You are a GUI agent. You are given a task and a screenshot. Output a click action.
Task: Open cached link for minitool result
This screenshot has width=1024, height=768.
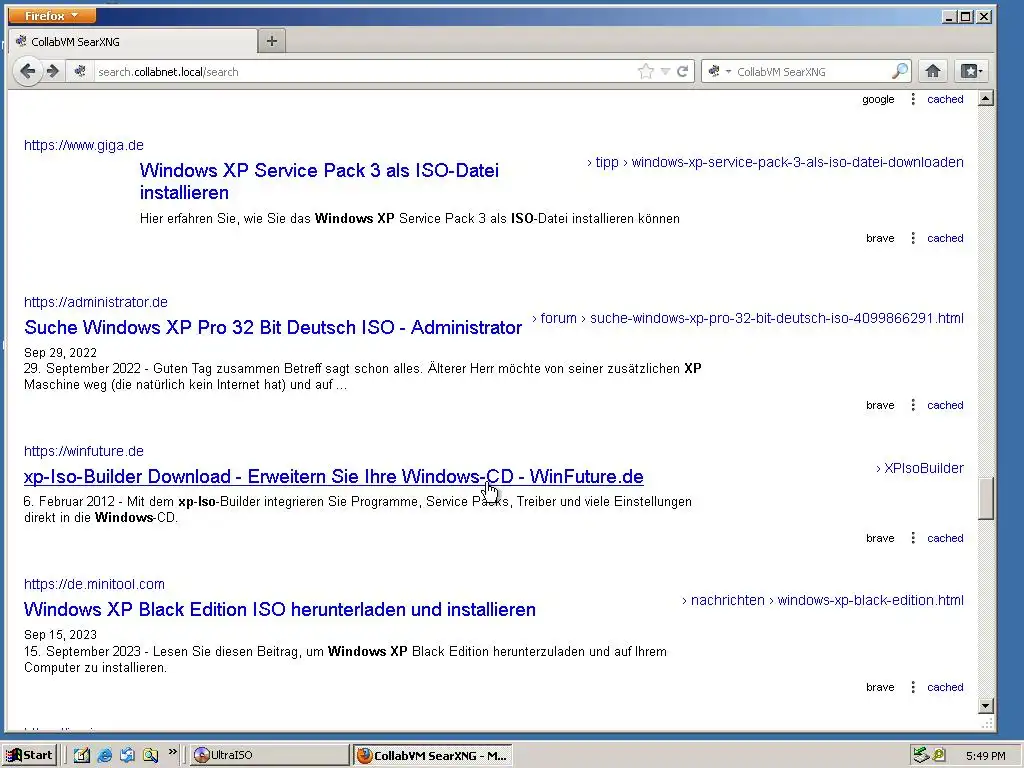coord(945,687)
